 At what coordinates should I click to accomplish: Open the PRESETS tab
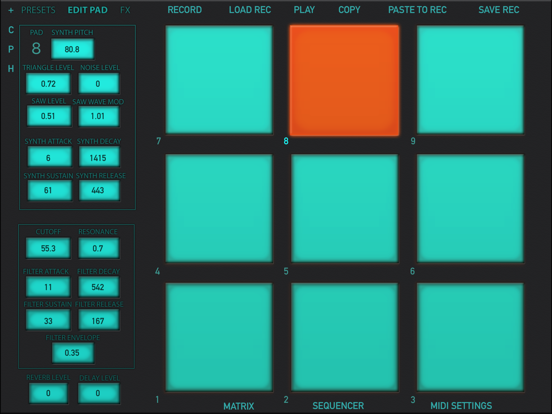[38, 10]
